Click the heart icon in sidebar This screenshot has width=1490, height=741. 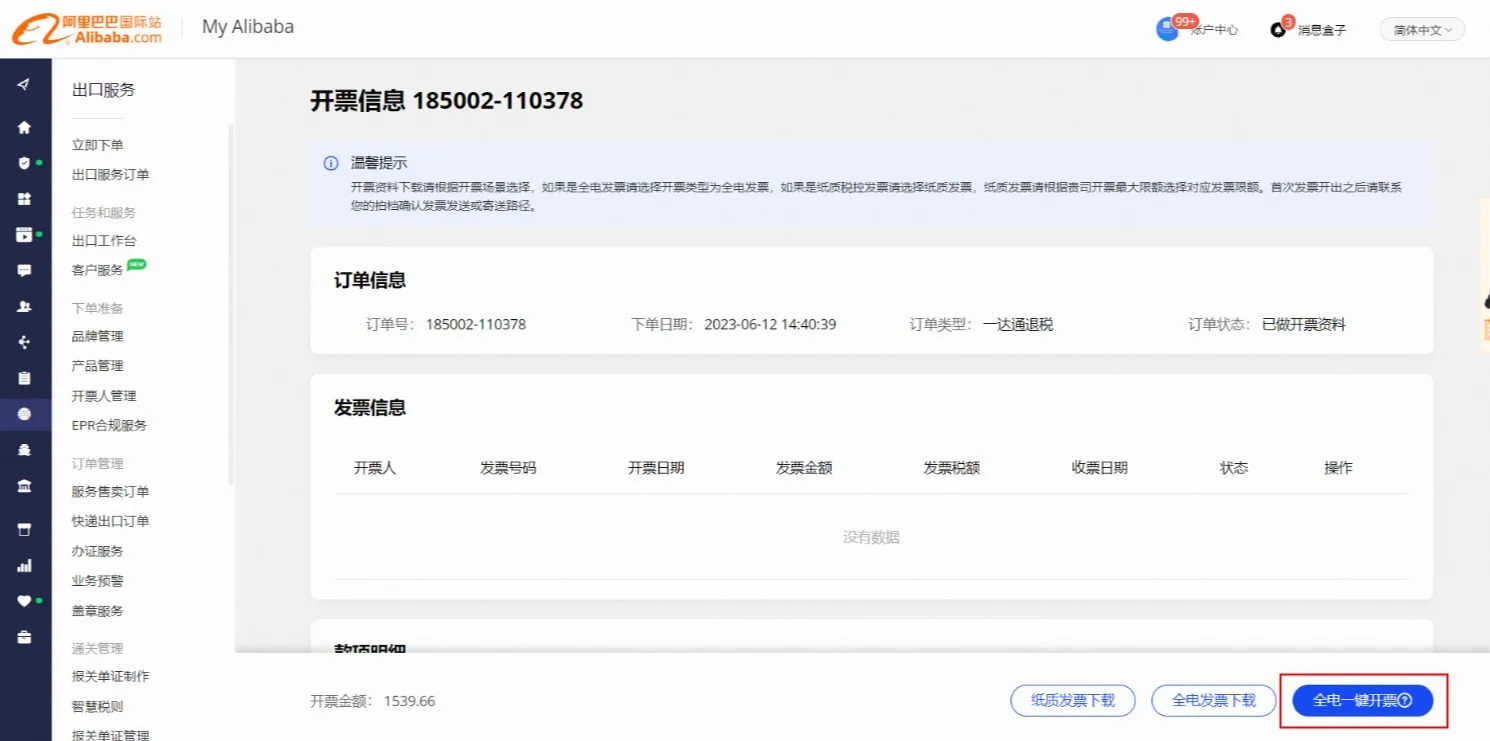(x=24, y=601)
